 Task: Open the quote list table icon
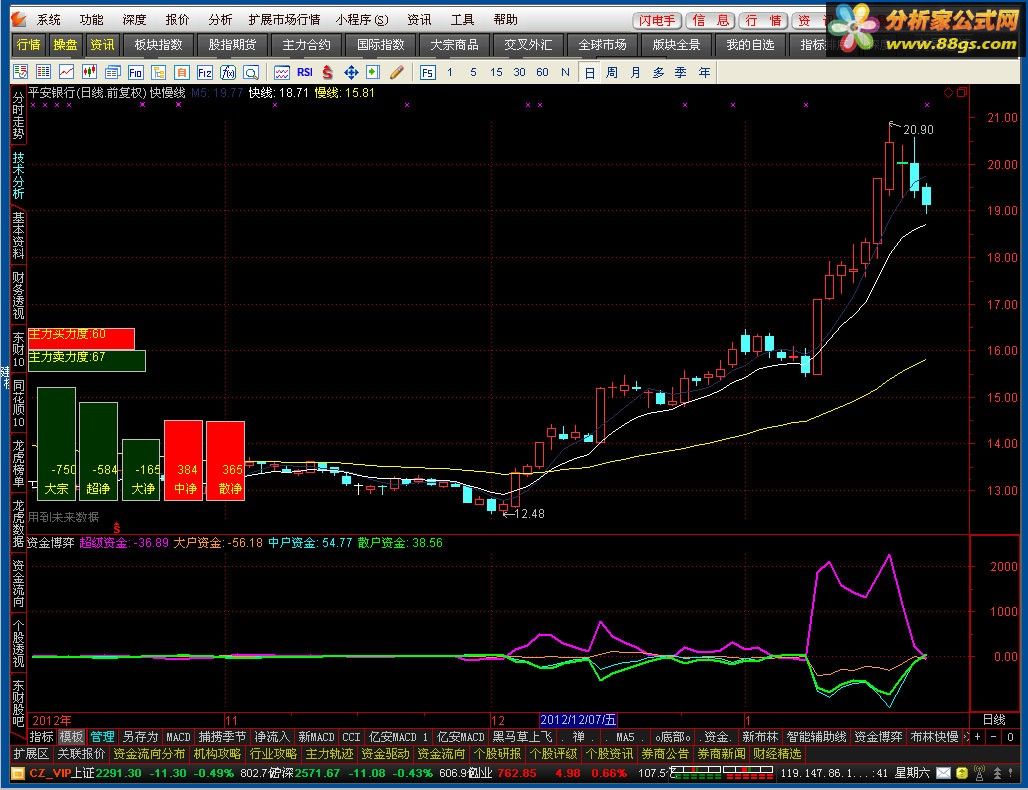coord(43,72)
